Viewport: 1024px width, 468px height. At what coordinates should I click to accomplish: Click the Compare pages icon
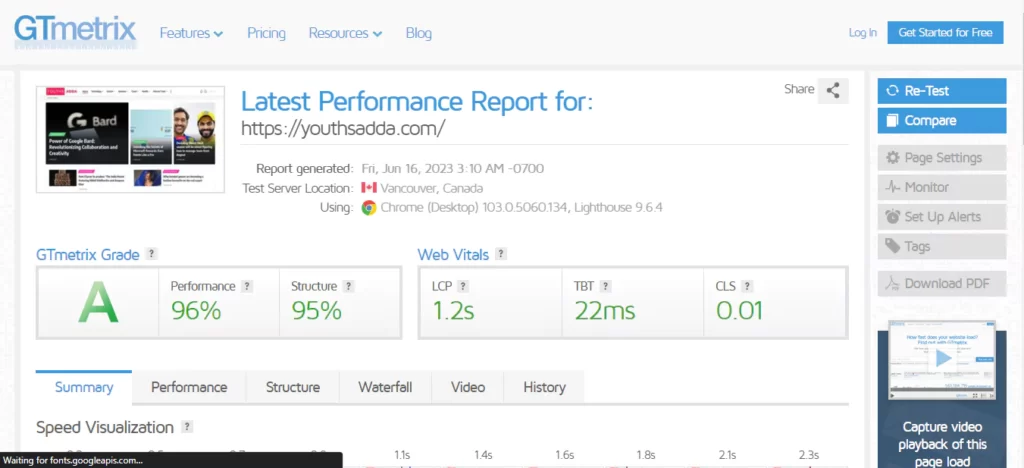pos(892,121)
